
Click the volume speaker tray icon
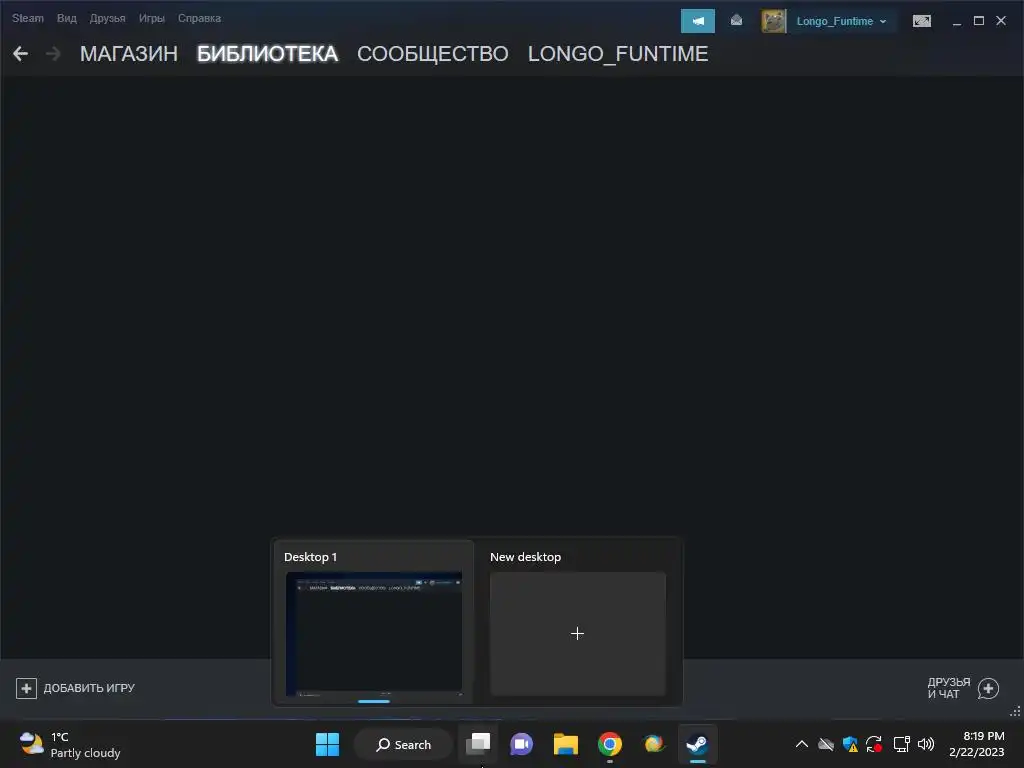pyautogui.click(x=925, y=744)
